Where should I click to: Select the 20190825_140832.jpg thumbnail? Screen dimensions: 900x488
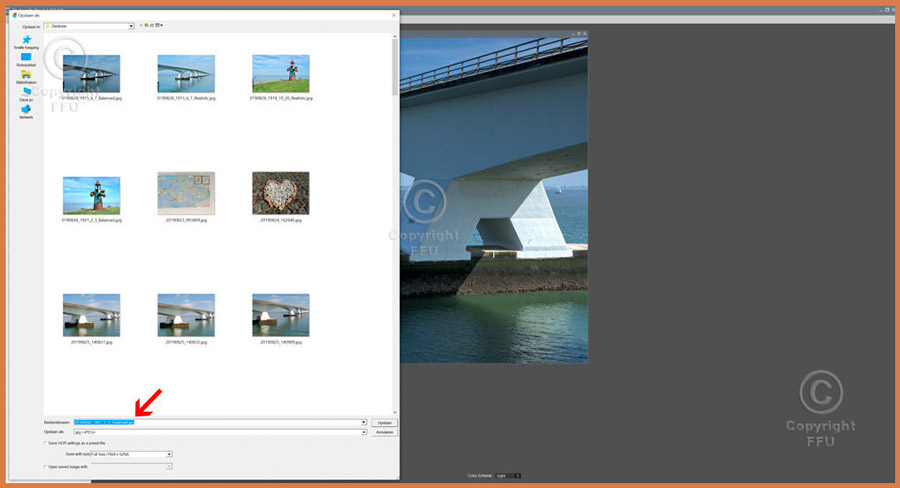point(186,315)
